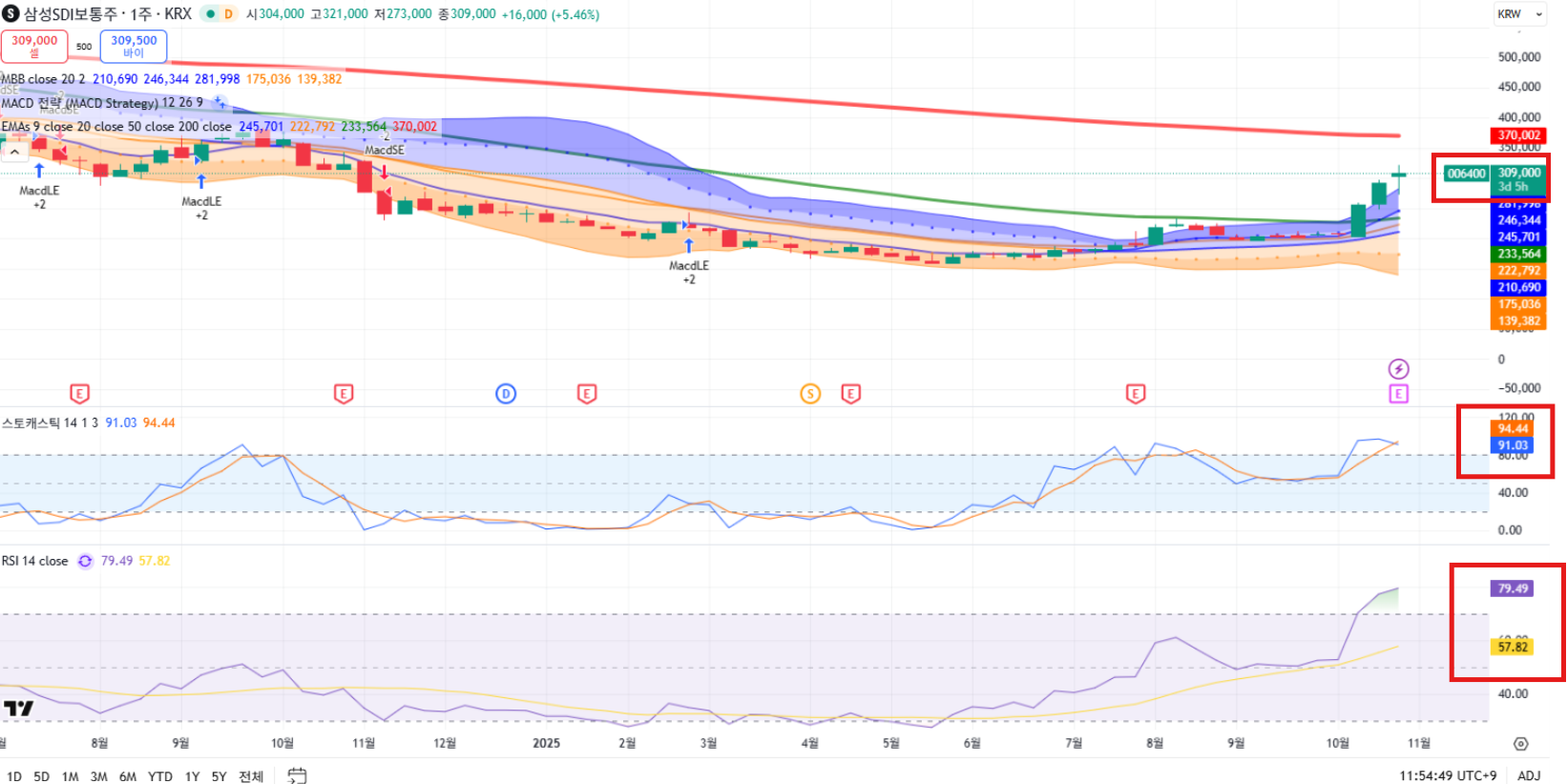
Task: Click the orange 175,036 price label
Action: point(1518,304)
